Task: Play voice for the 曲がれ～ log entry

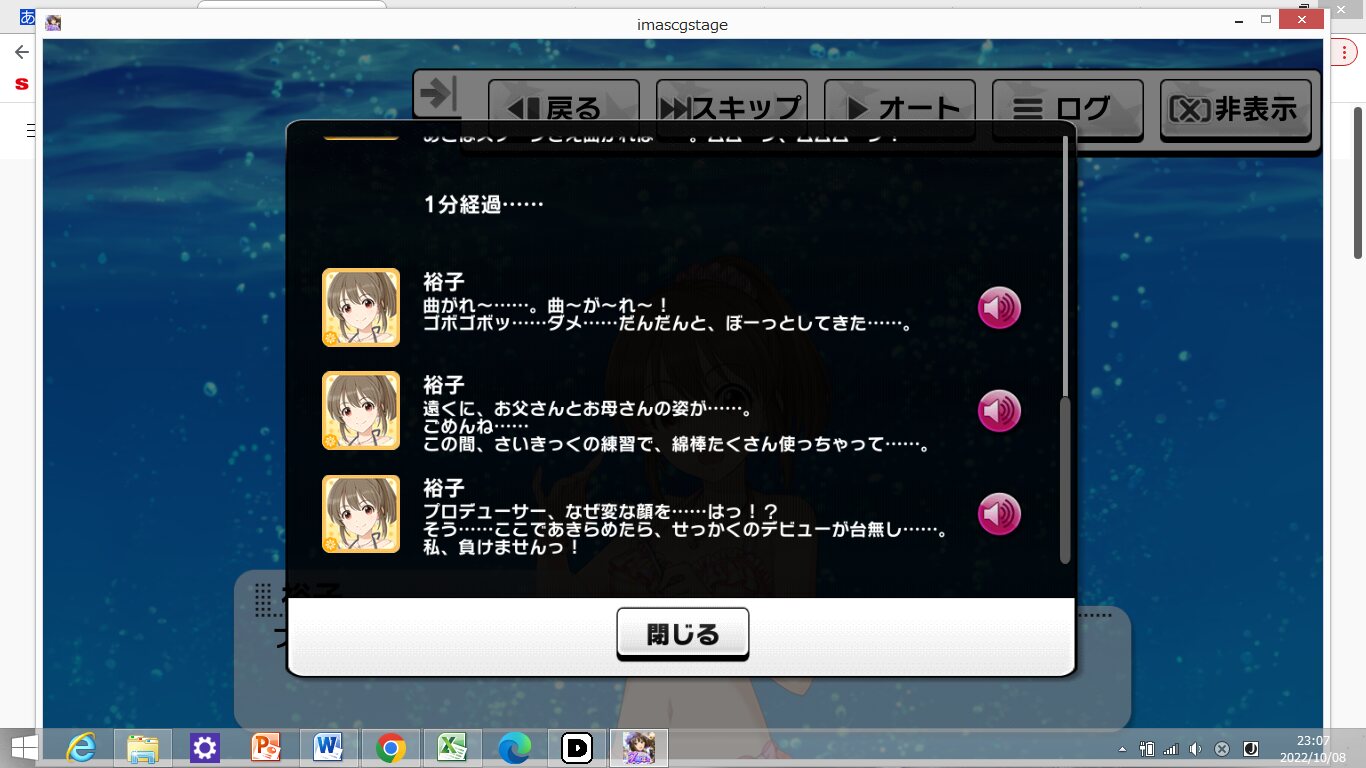Action: click(999, 308)
